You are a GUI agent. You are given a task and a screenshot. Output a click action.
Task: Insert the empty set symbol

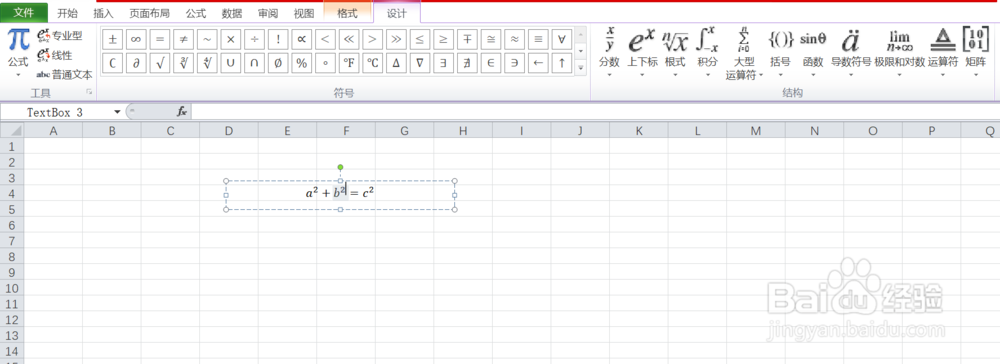click(x=278, y=63)
